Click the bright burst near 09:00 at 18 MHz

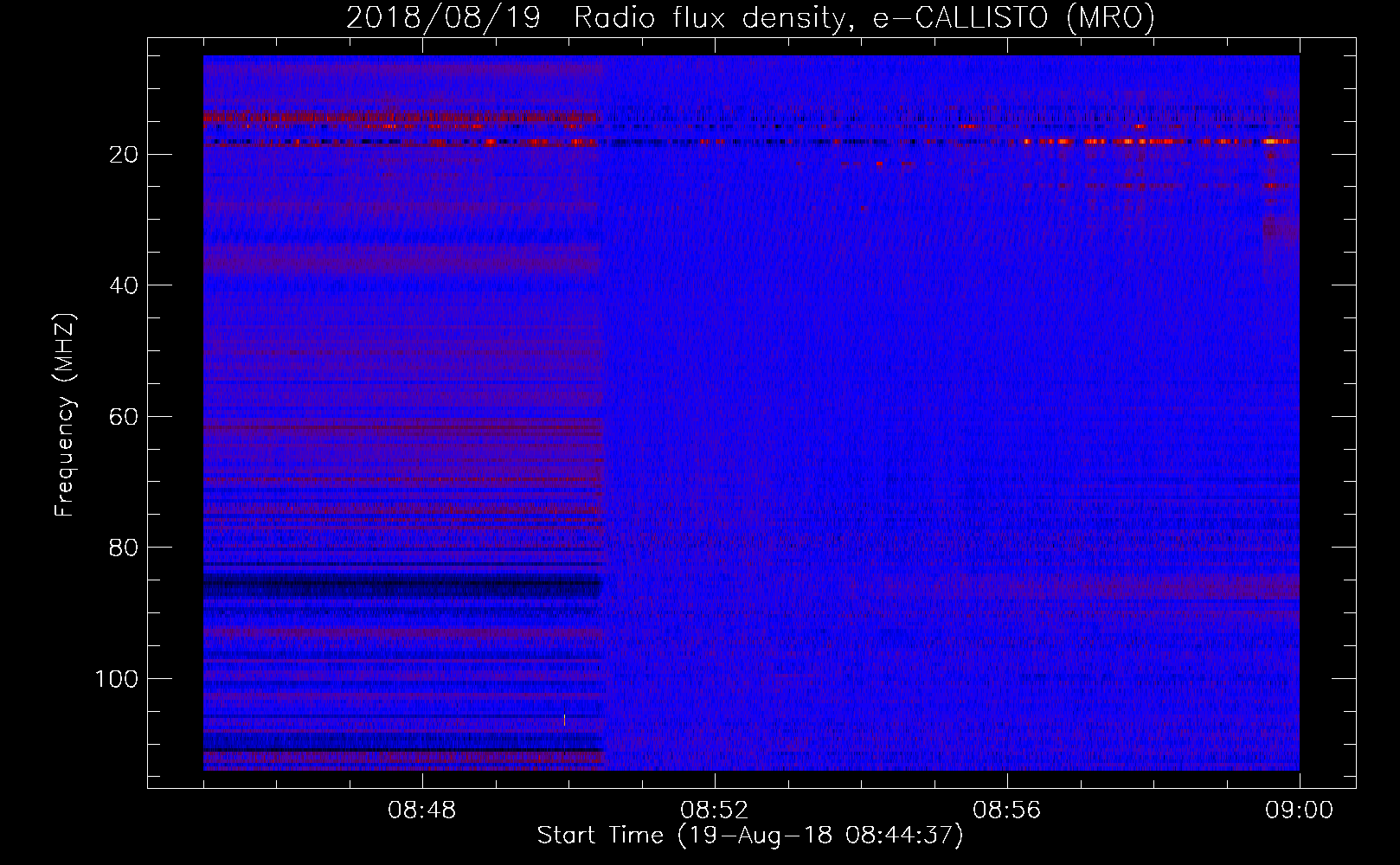point(1275,141)
